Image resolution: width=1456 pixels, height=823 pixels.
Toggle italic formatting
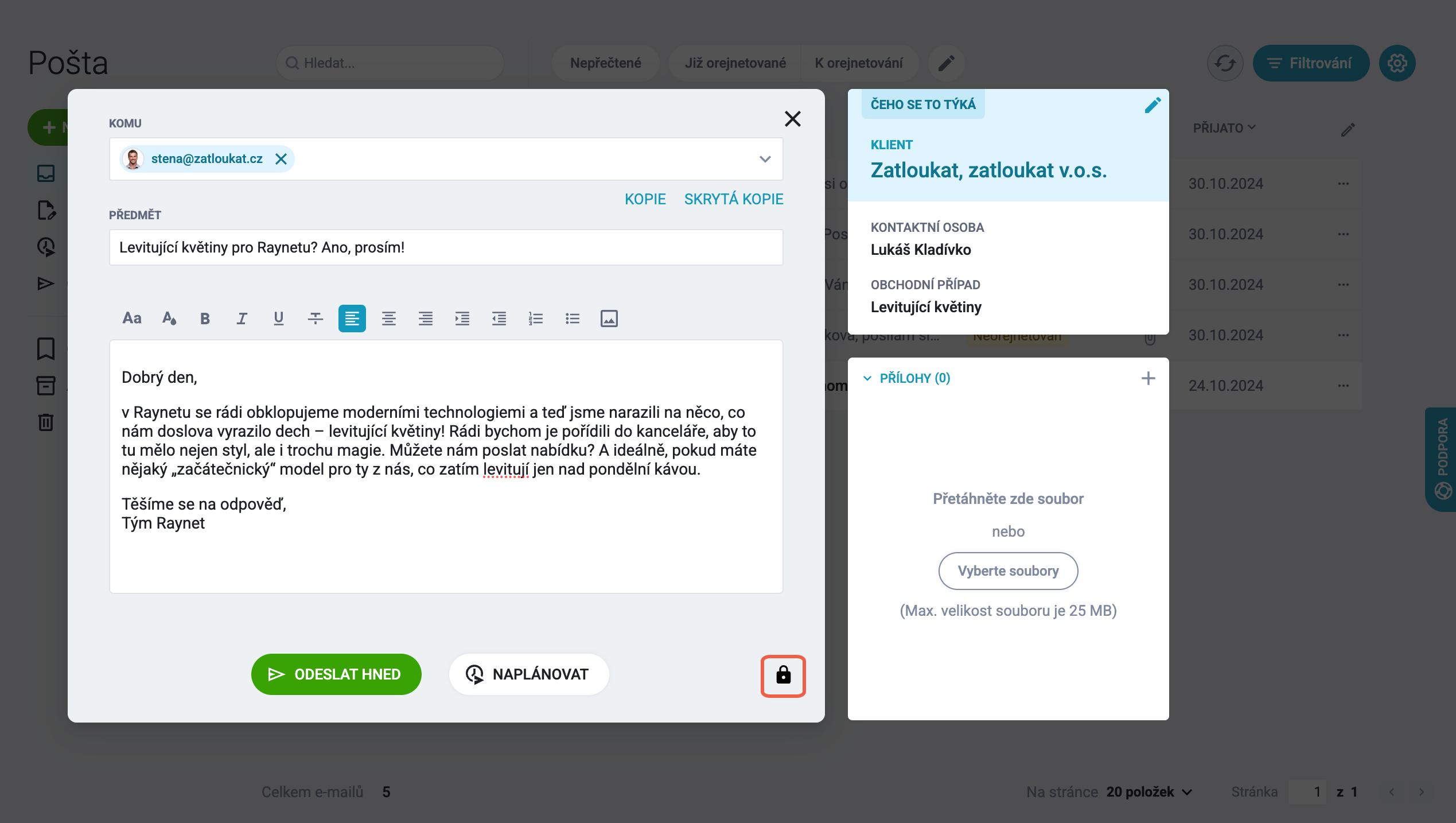[x=242, y=318]
